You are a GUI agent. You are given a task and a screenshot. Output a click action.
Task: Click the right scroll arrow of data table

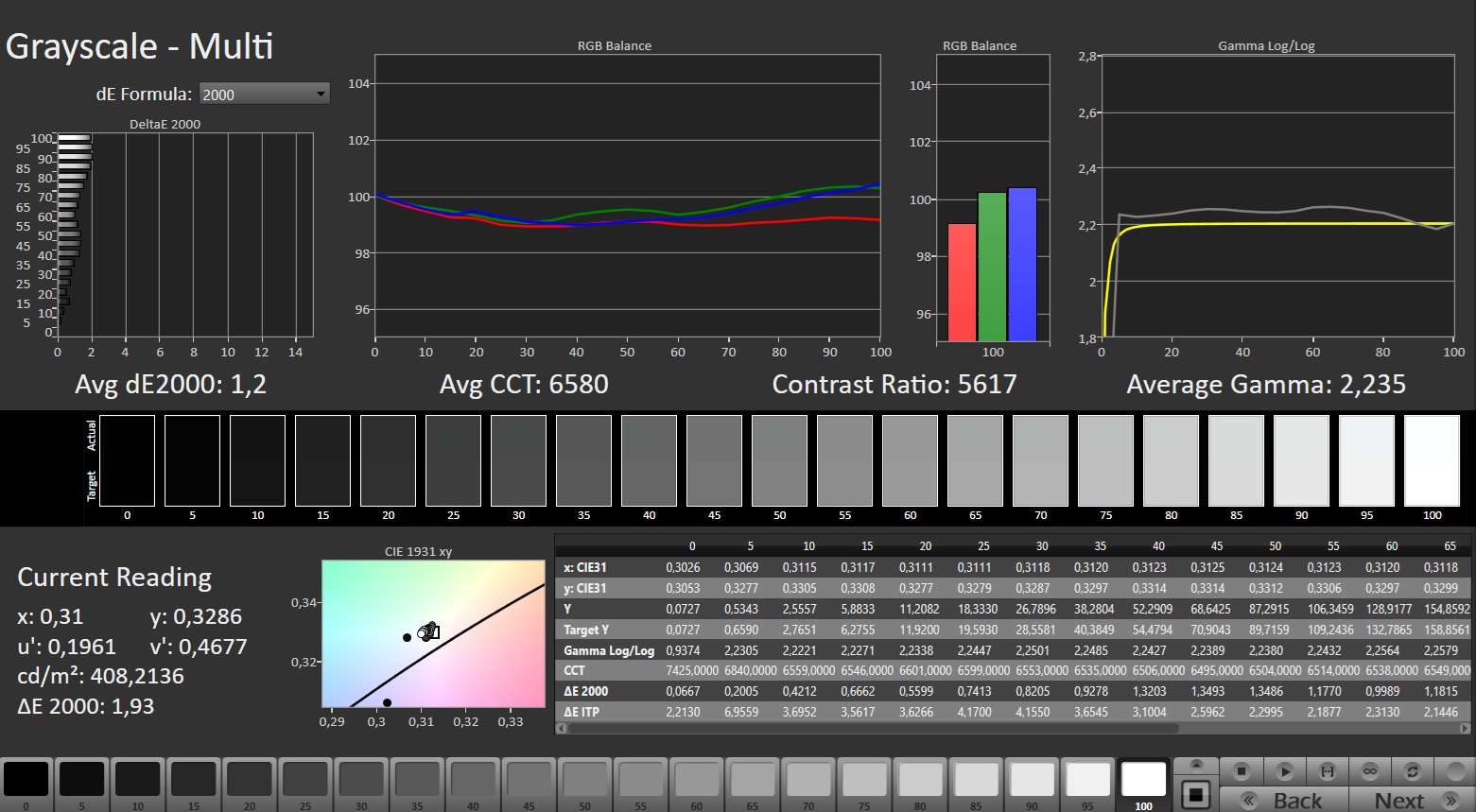[1466, 729]
